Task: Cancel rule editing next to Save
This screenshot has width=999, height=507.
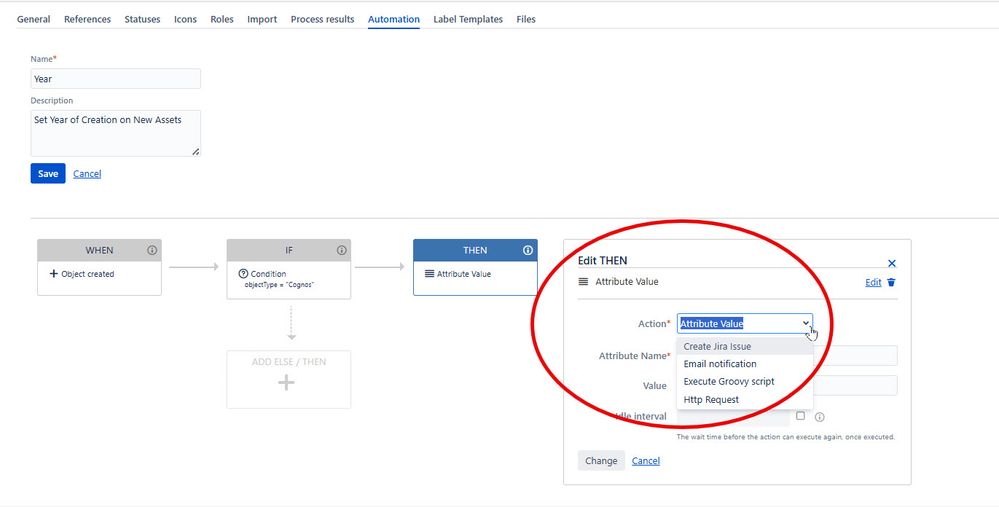Action: (x=87, y=174)
